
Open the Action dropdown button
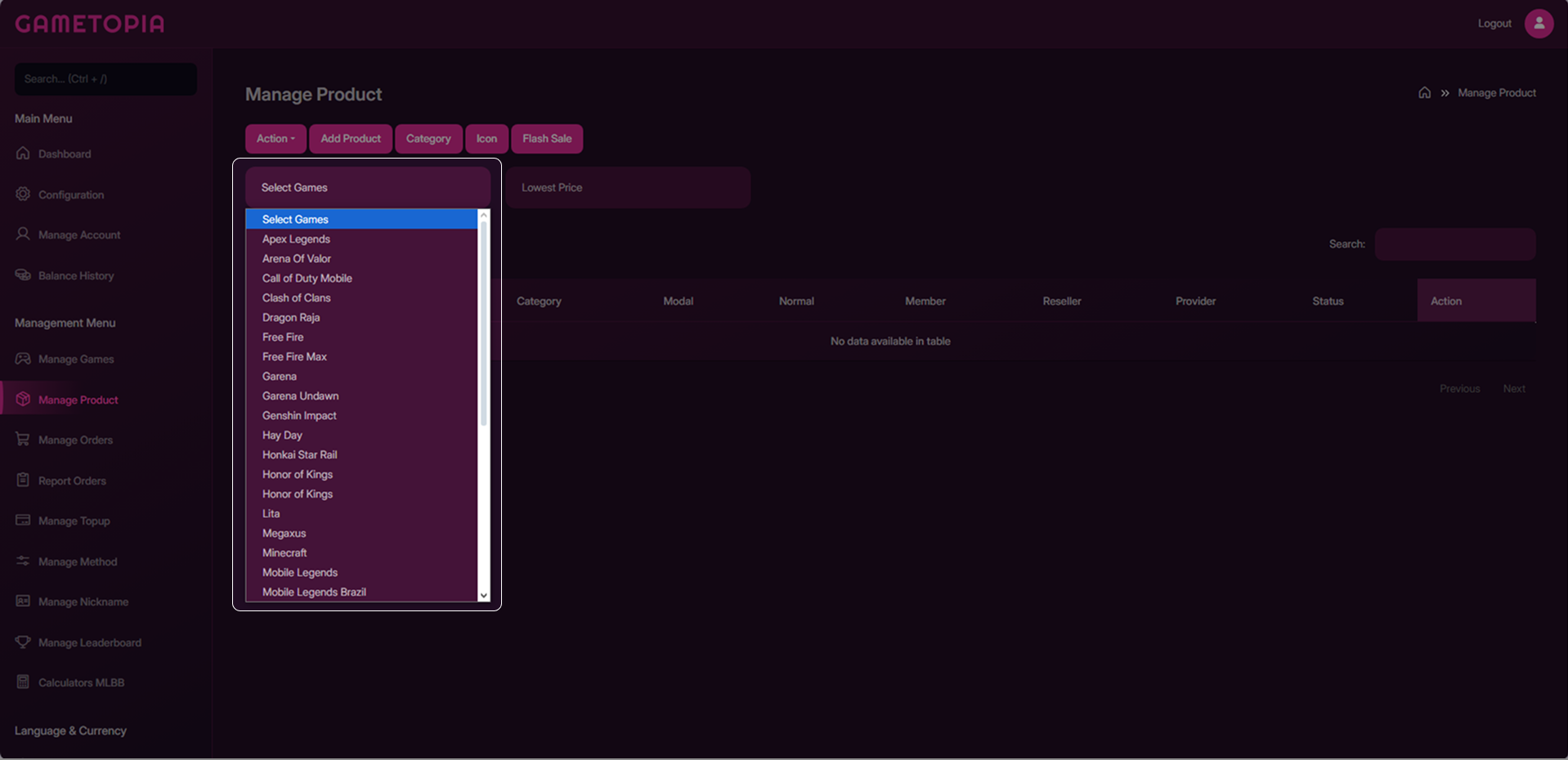276,139
